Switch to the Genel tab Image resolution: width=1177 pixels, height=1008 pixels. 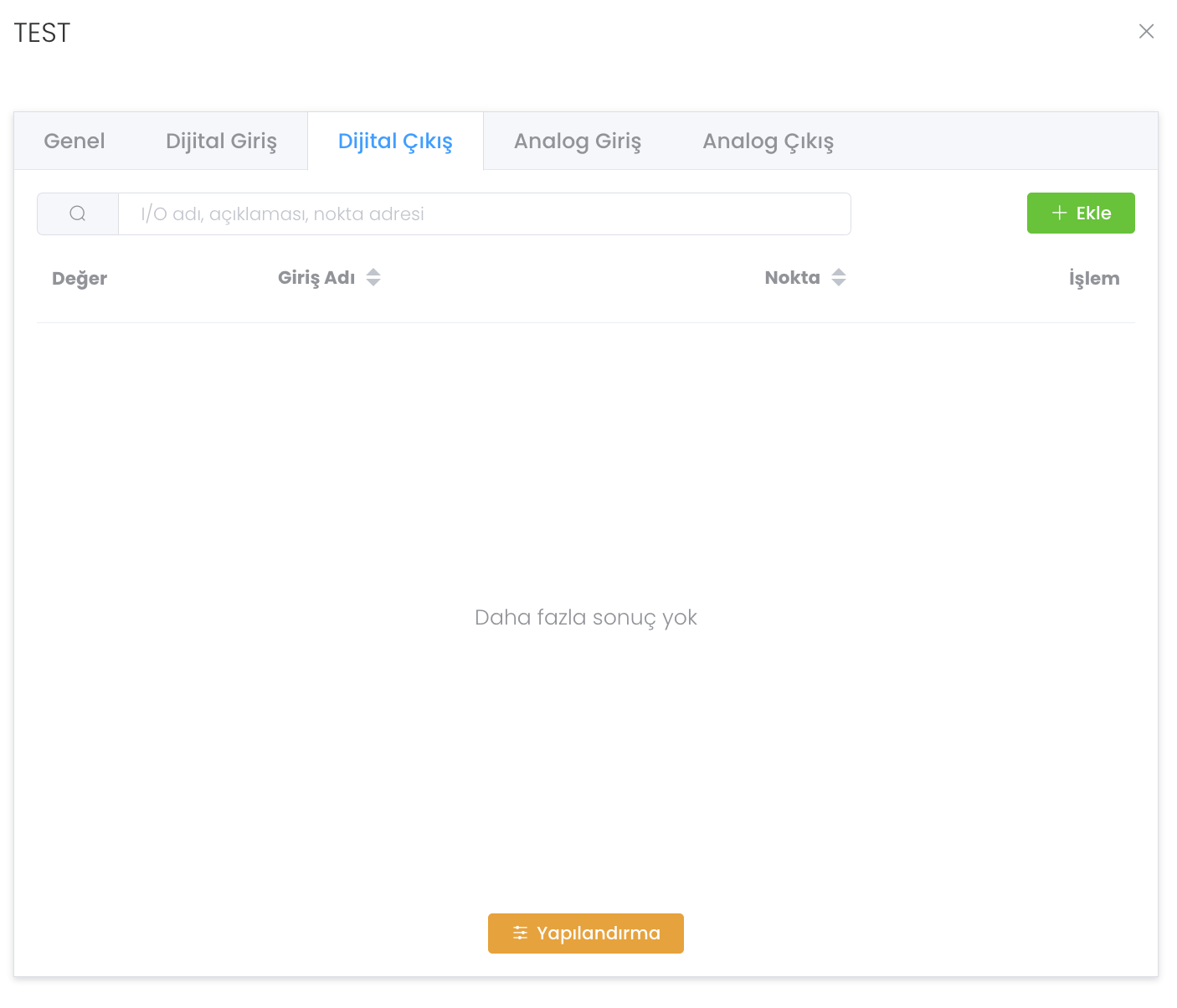pyautogui.click(x=75, y=141)
